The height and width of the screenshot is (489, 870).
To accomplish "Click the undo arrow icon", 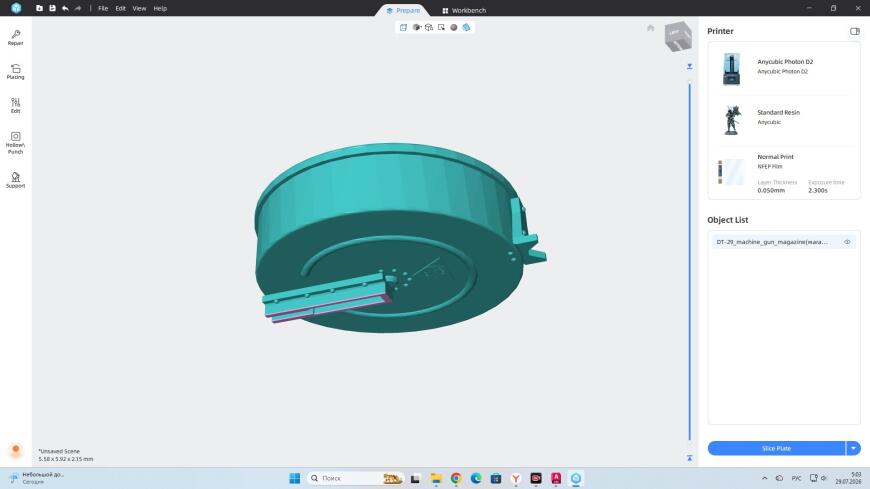I will (x=65, y=8).
